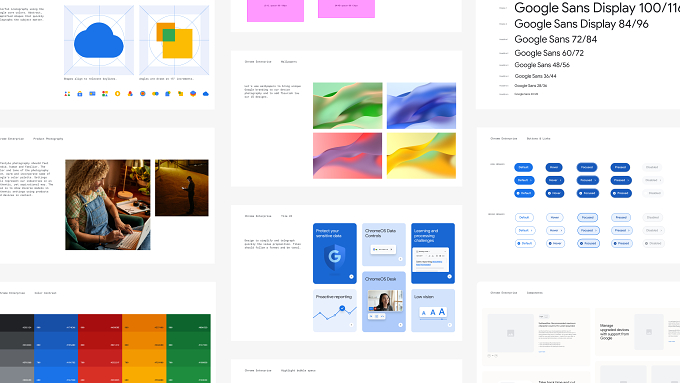Open the night photo of person standing

182,188
